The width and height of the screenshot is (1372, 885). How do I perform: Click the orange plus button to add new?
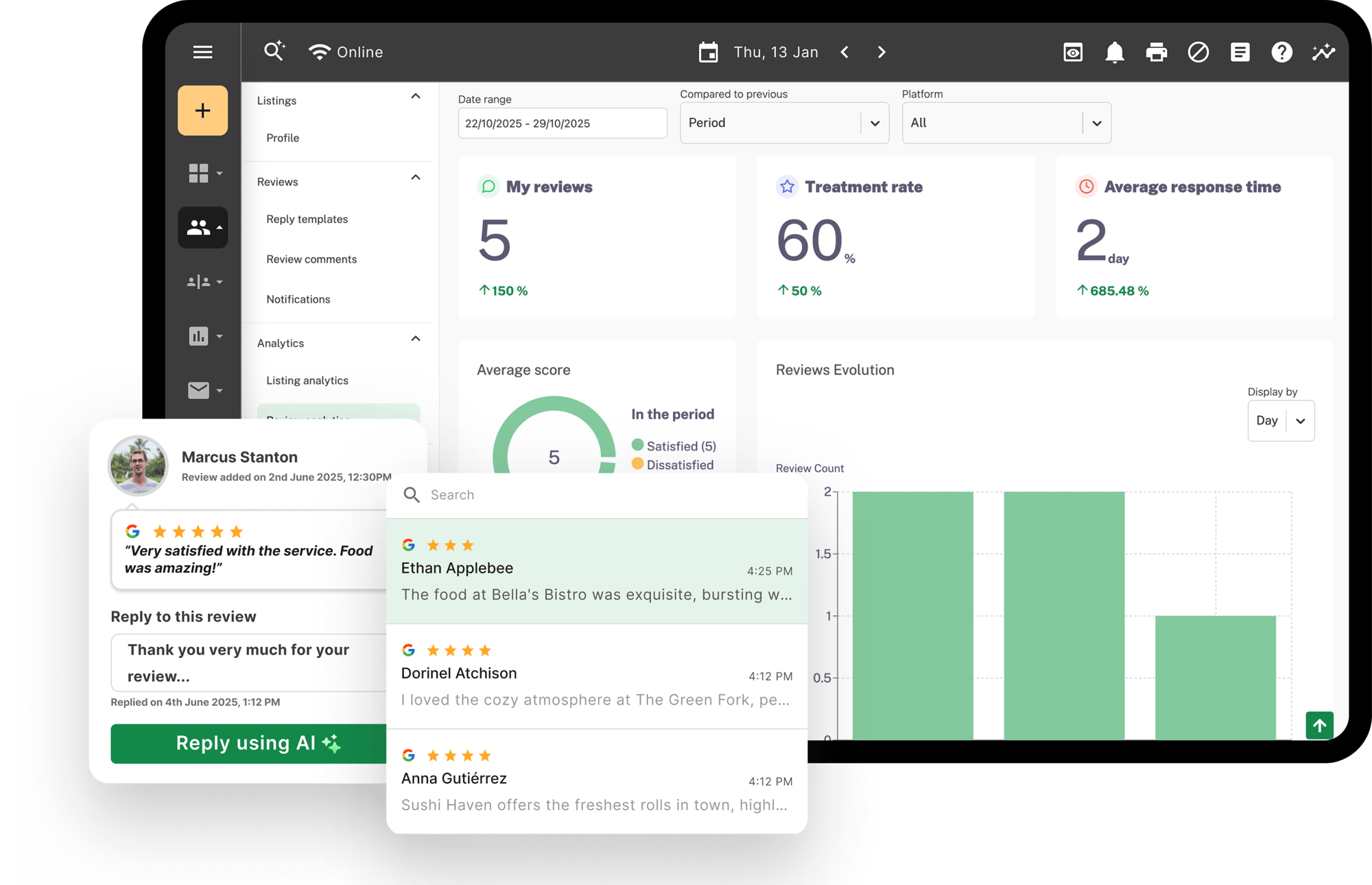pyautogui.click(x=202, y=110)
